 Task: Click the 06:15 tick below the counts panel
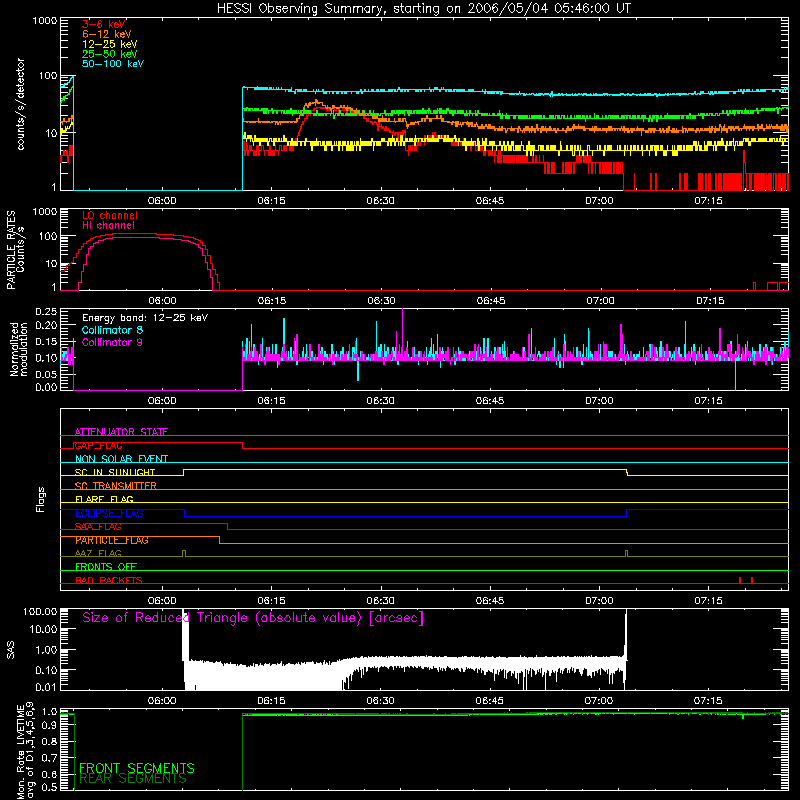point(271,201)
